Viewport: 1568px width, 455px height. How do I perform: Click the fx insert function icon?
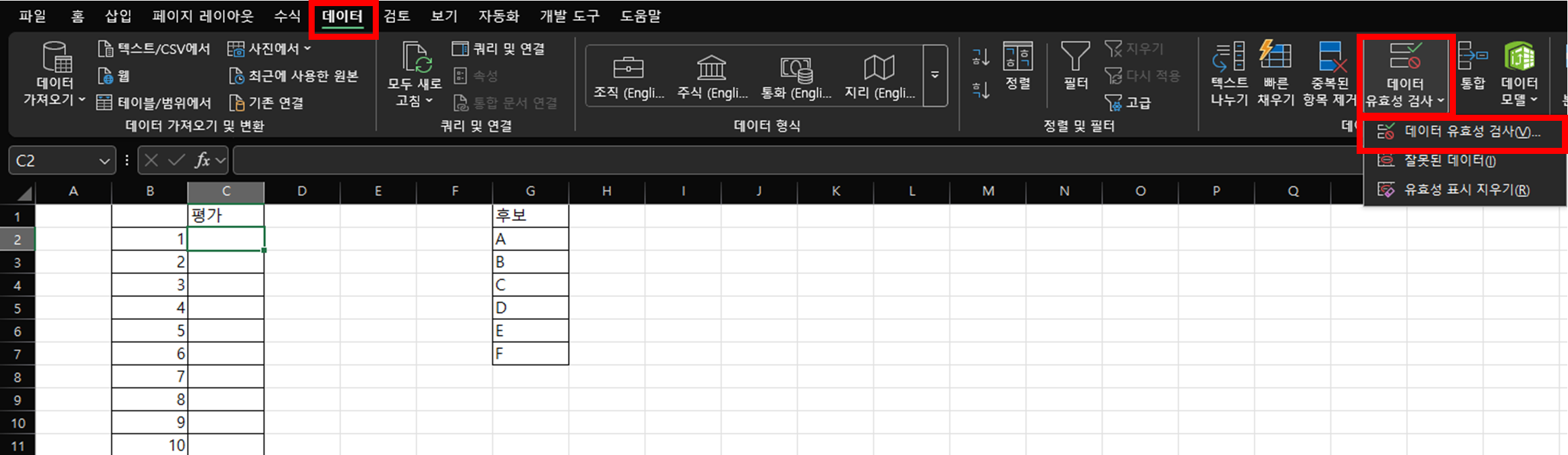[202, 160]
